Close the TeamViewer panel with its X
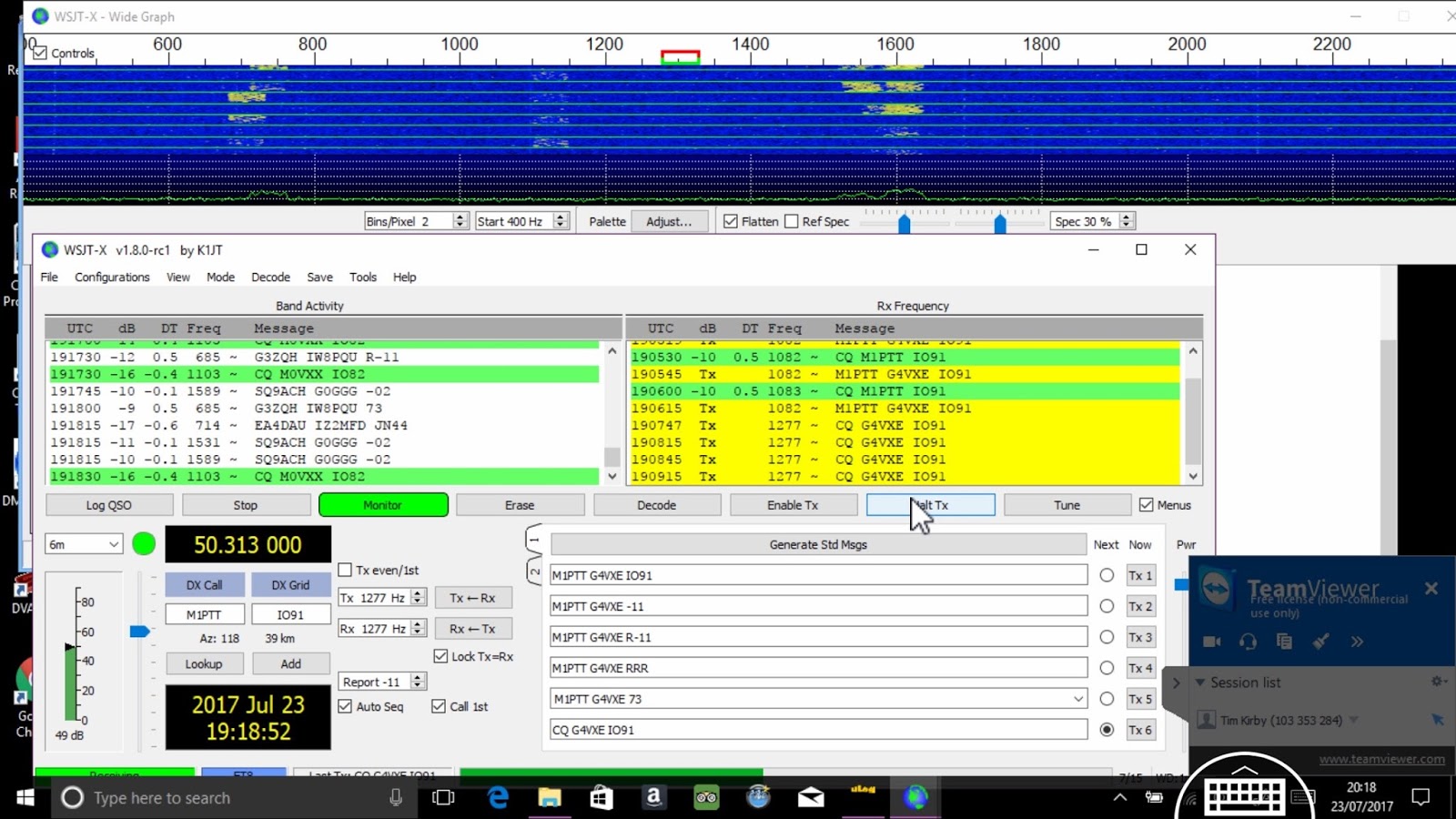This screenshot has width=1456, height=819. (1431, 589)
